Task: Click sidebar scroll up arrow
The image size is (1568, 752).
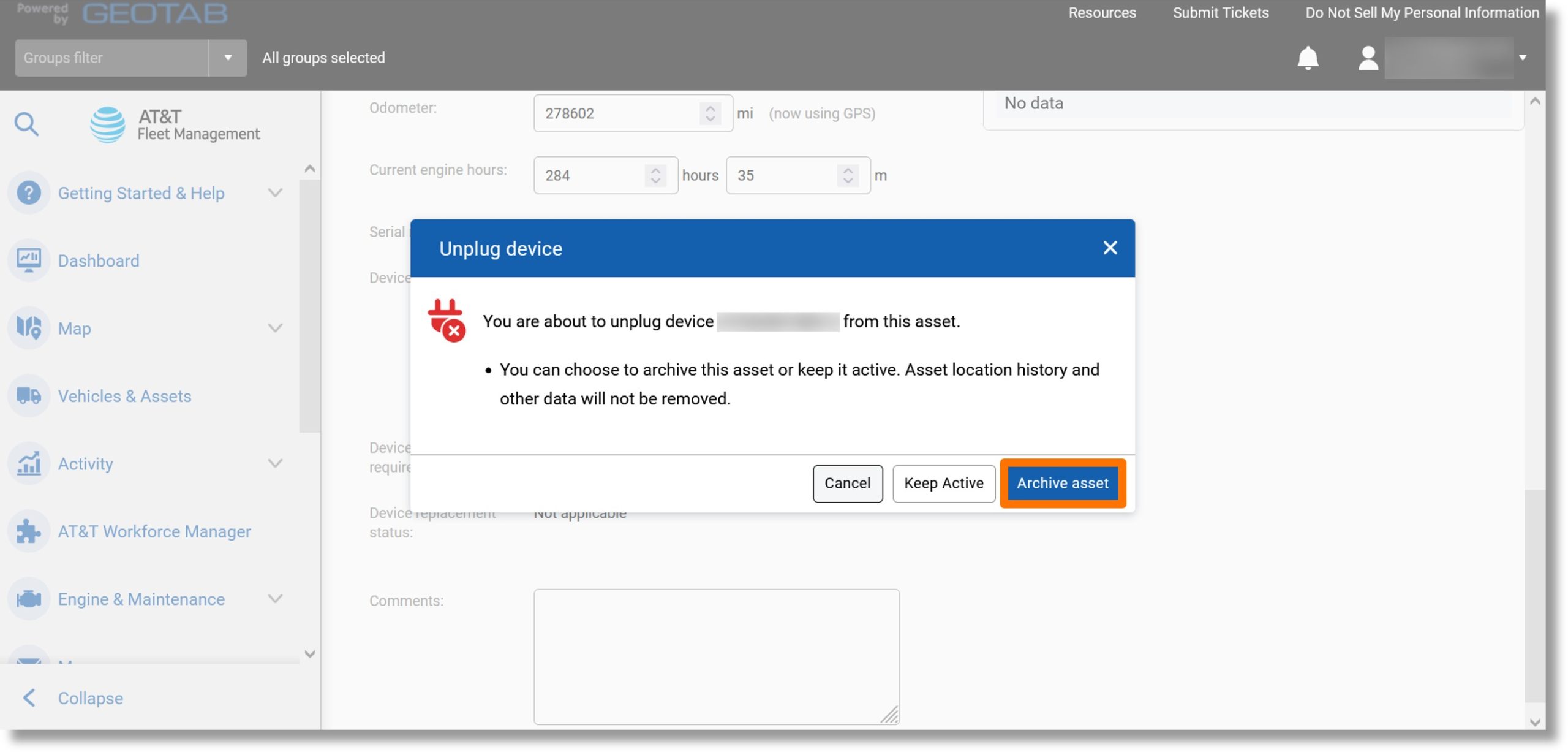Action: coord(310,169)
